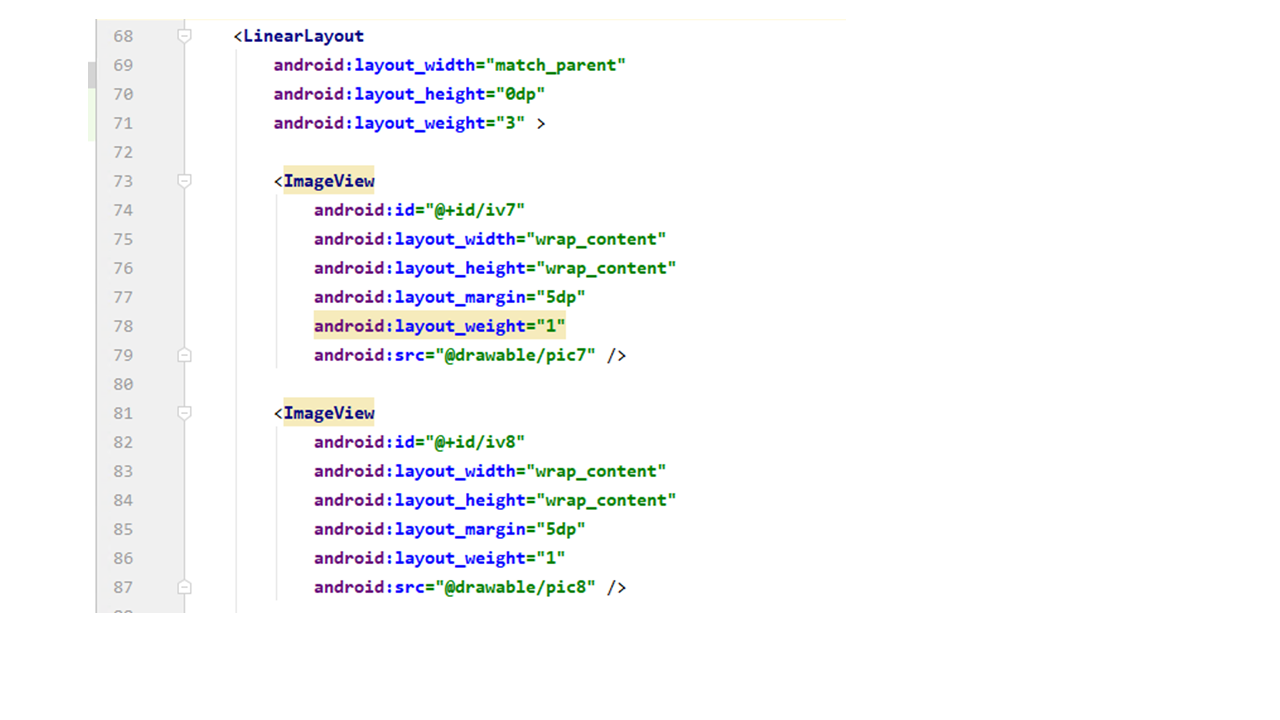The width and height of the screenshot is (1280, 720).
Task: Click the "match_parent" layout_width value
Action: [556, 65]
